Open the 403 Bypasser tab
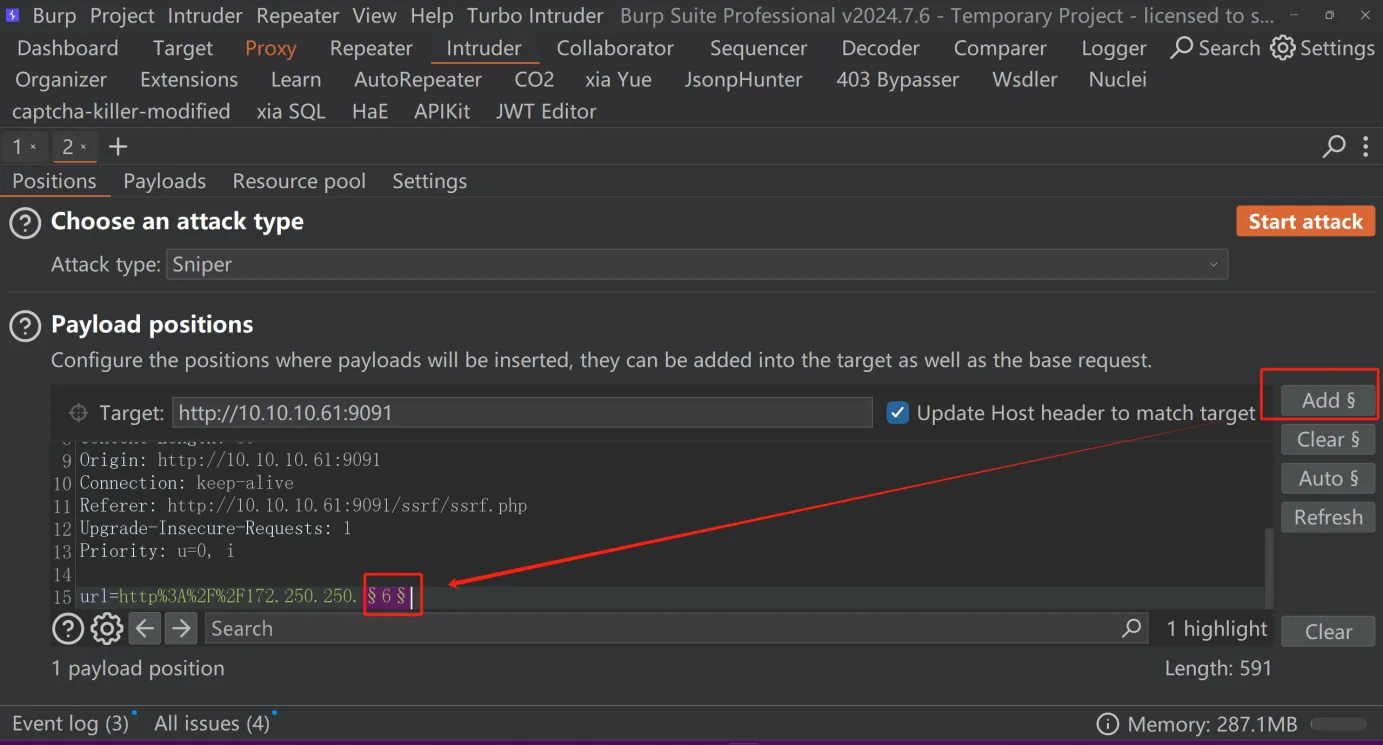The height and width of the screenshot is (745, 1383). (897, 80)
